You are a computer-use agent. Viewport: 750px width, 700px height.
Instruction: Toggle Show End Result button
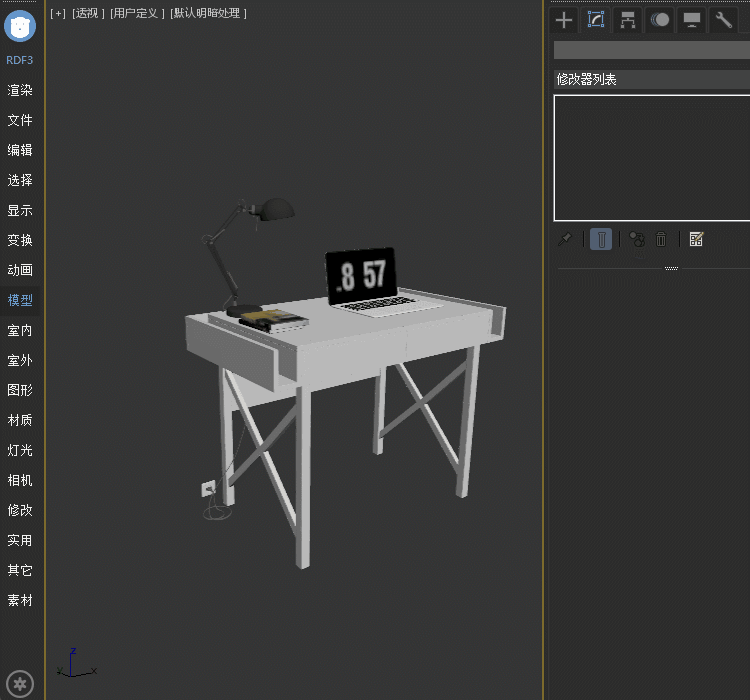pyautogui.click(x=601, y=239)
